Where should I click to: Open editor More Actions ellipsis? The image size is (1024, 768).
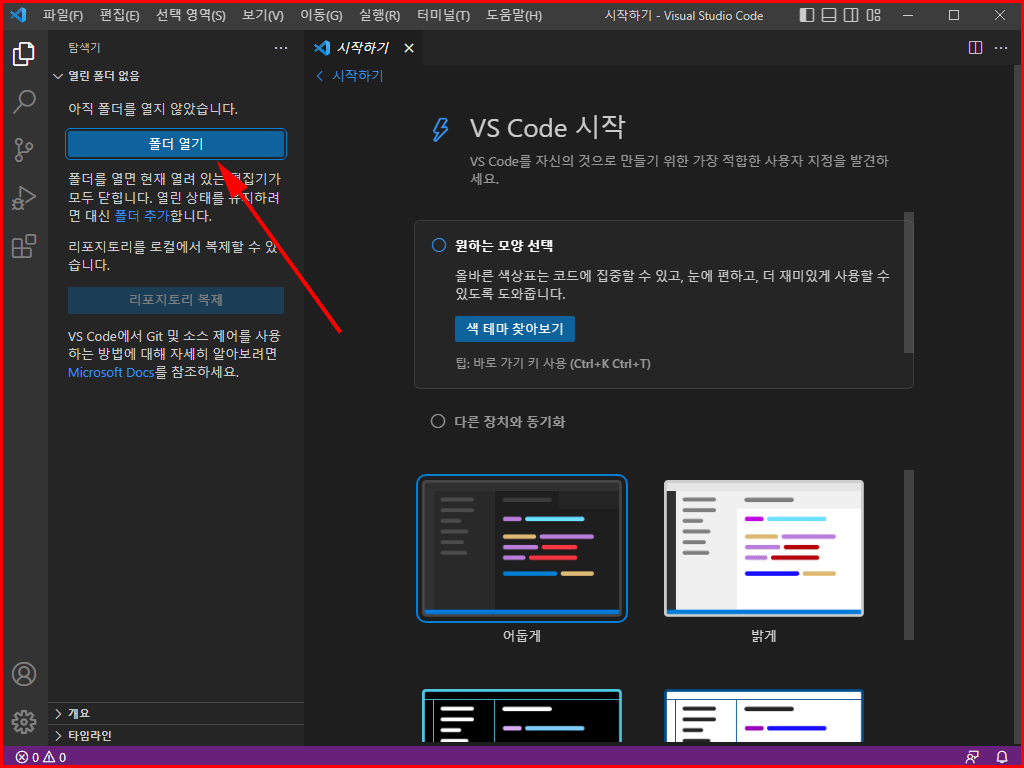1000,48
